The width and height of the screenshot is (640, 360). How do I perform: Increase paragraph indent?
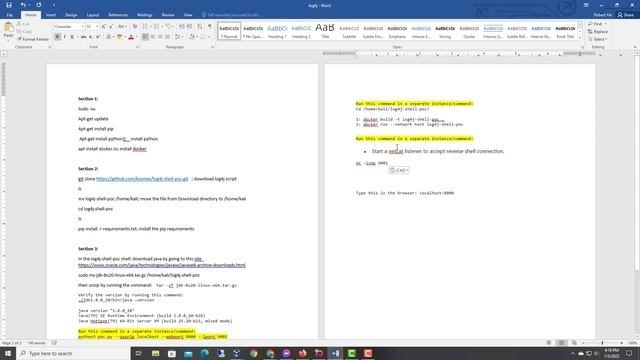click(189, 27)
